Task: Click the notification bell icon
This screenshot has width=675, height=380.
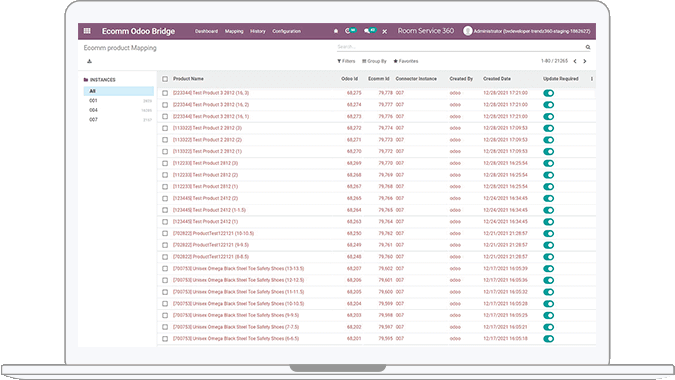Action: pos(336,31)
